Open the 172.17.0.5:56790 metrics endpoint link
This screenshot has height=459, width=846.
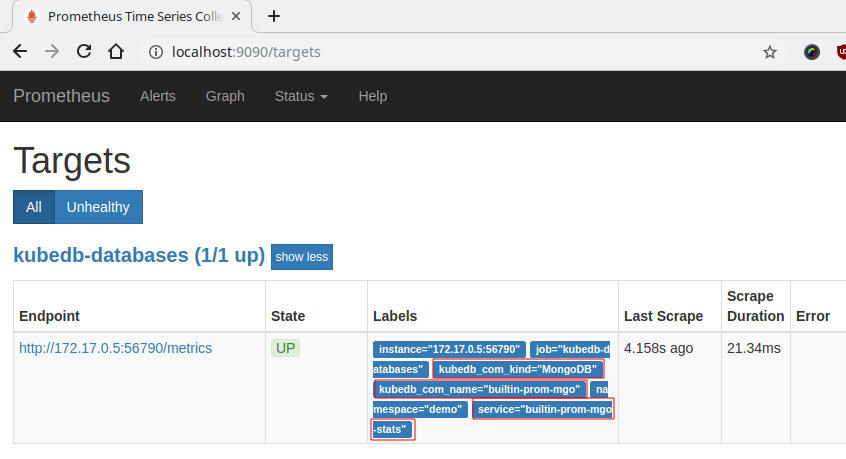115,348
